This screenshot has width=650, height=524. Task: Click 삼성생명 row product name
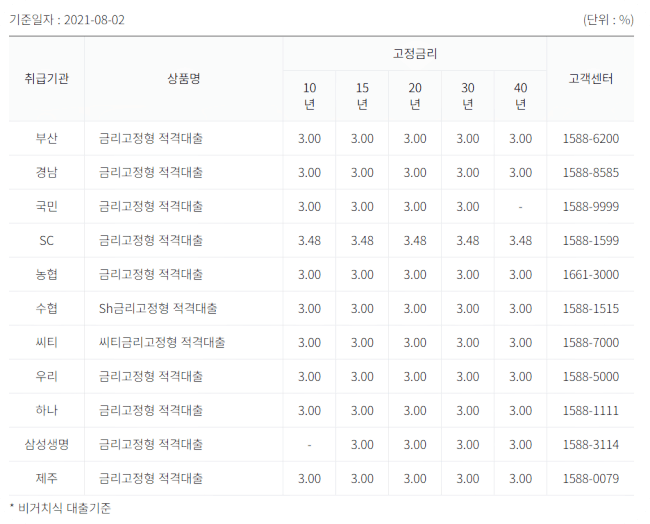pos(151,444)
